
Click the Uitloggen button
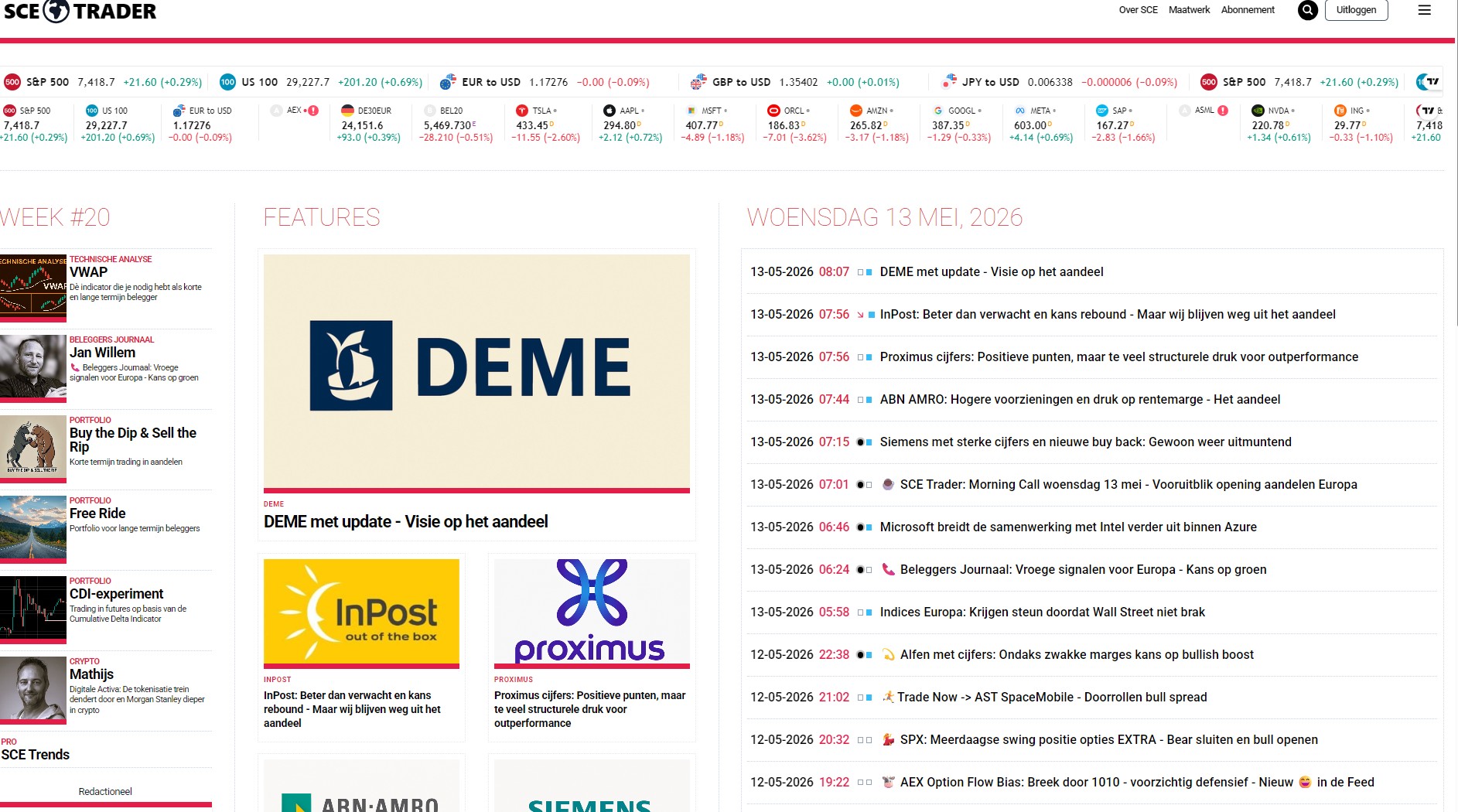coord(1356,10)
